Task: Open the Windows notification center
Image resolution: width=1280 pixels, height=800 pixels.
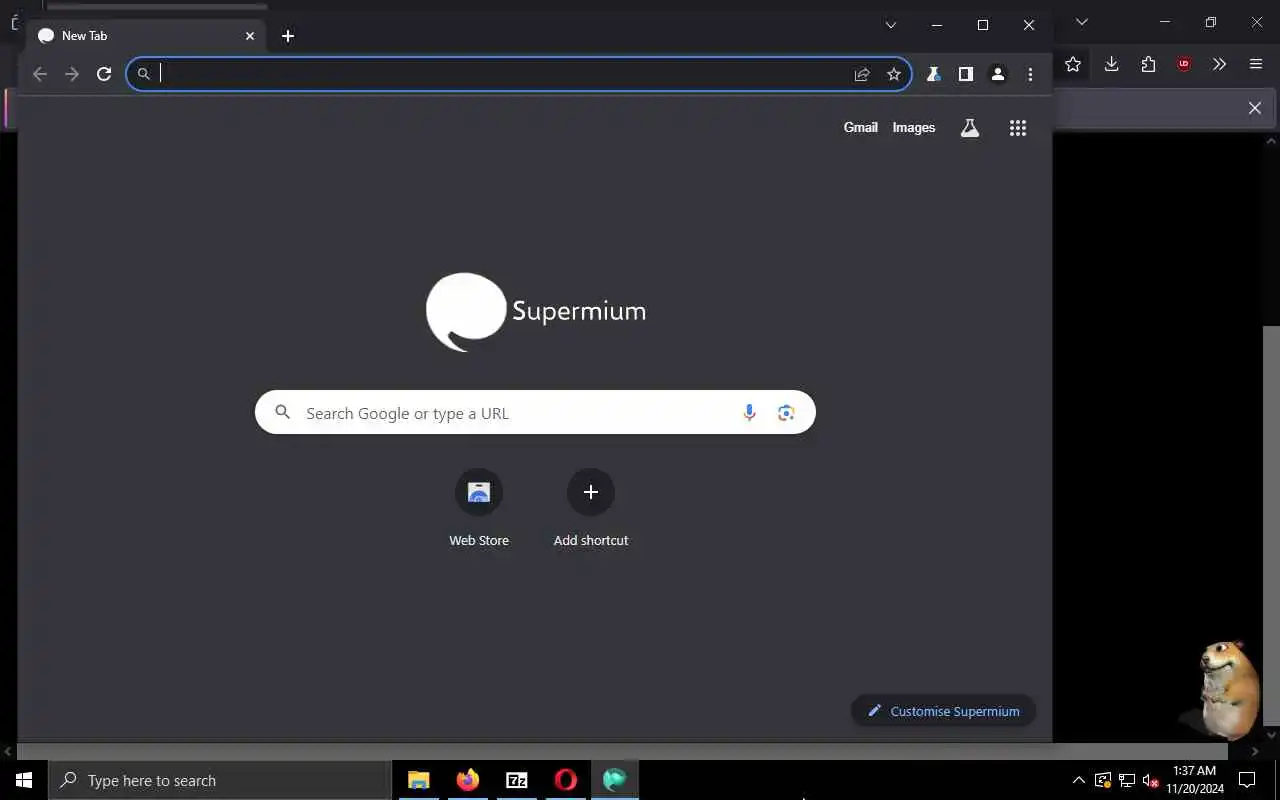Action: point(1247,780)
